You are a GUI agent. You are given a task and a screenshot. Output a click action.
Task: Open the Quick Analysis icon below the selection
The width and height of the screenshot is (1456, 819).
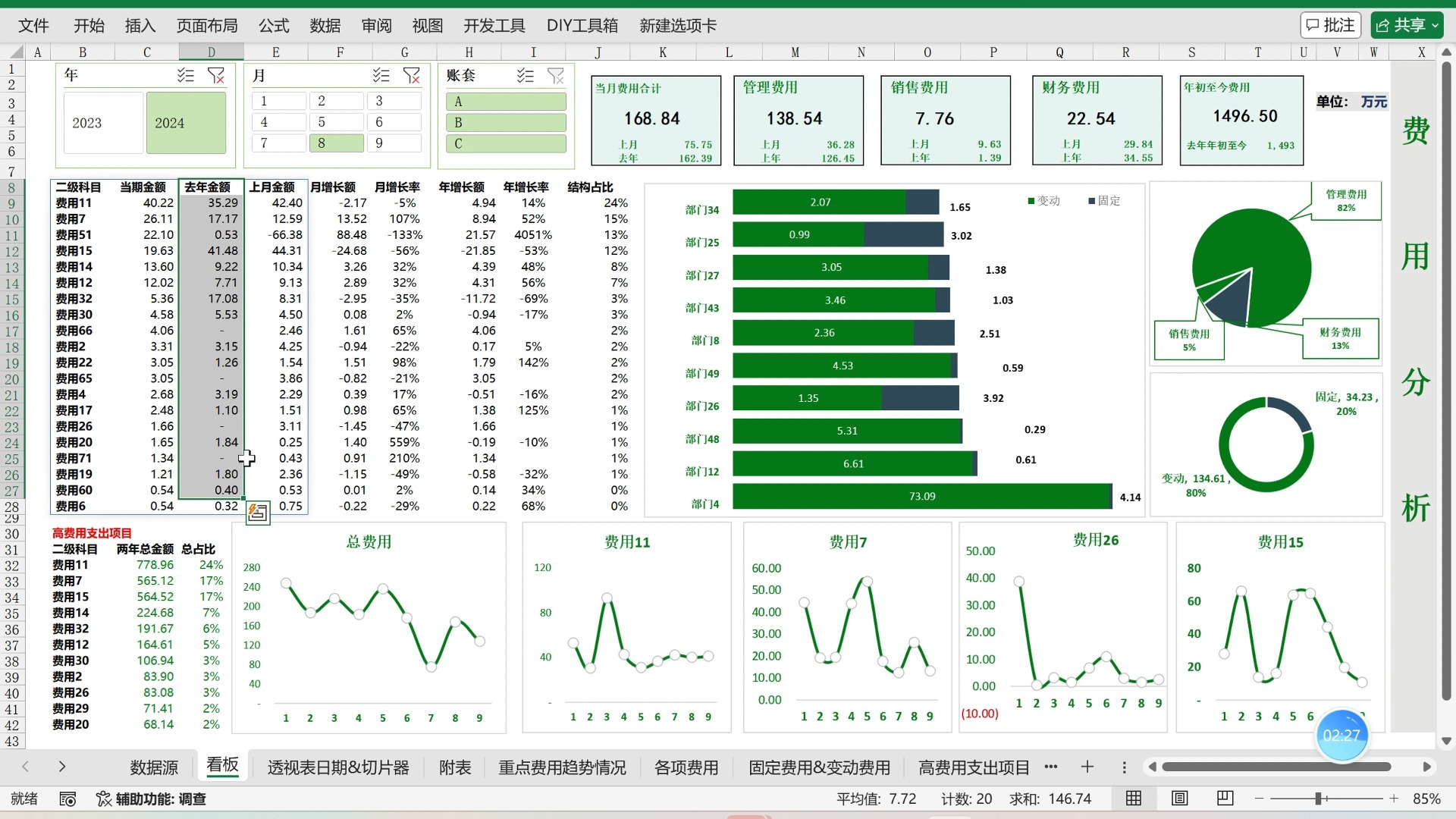coord(258,513)
